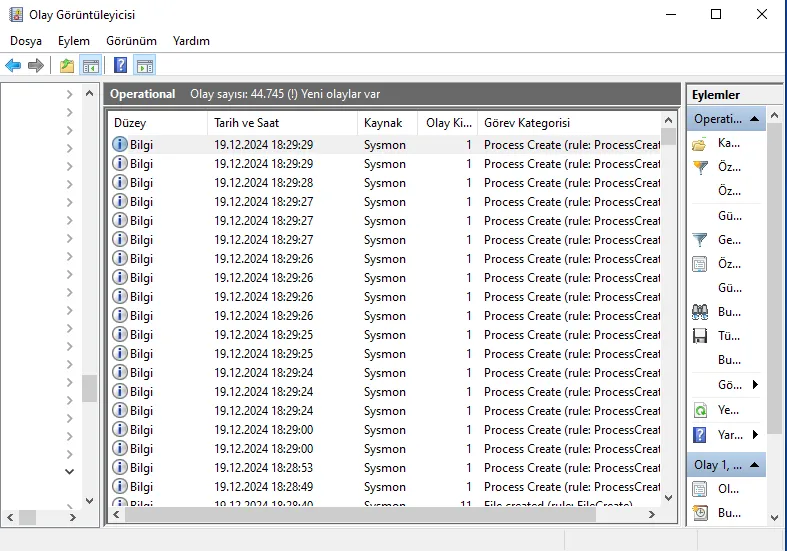Click the console tree's horizontal scroll-left arrow

click(10, 517)
